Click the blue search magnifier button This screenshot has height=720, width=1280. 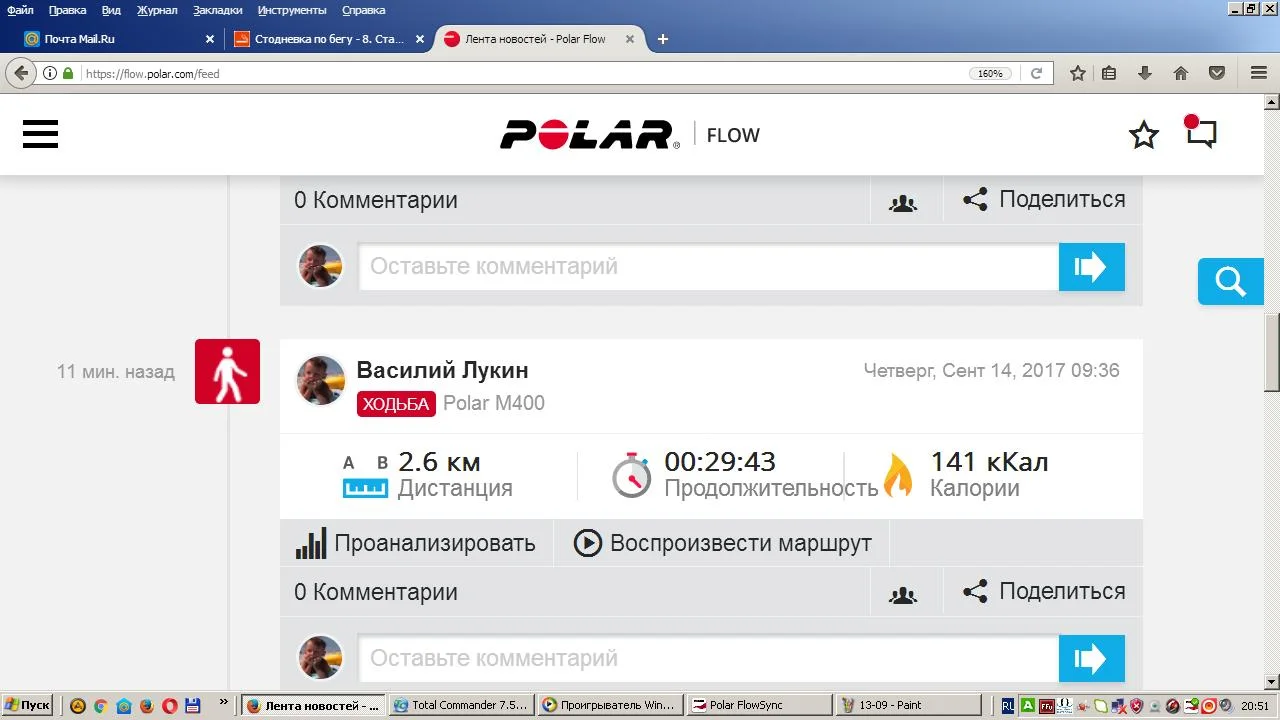[x=1231, y=281]
